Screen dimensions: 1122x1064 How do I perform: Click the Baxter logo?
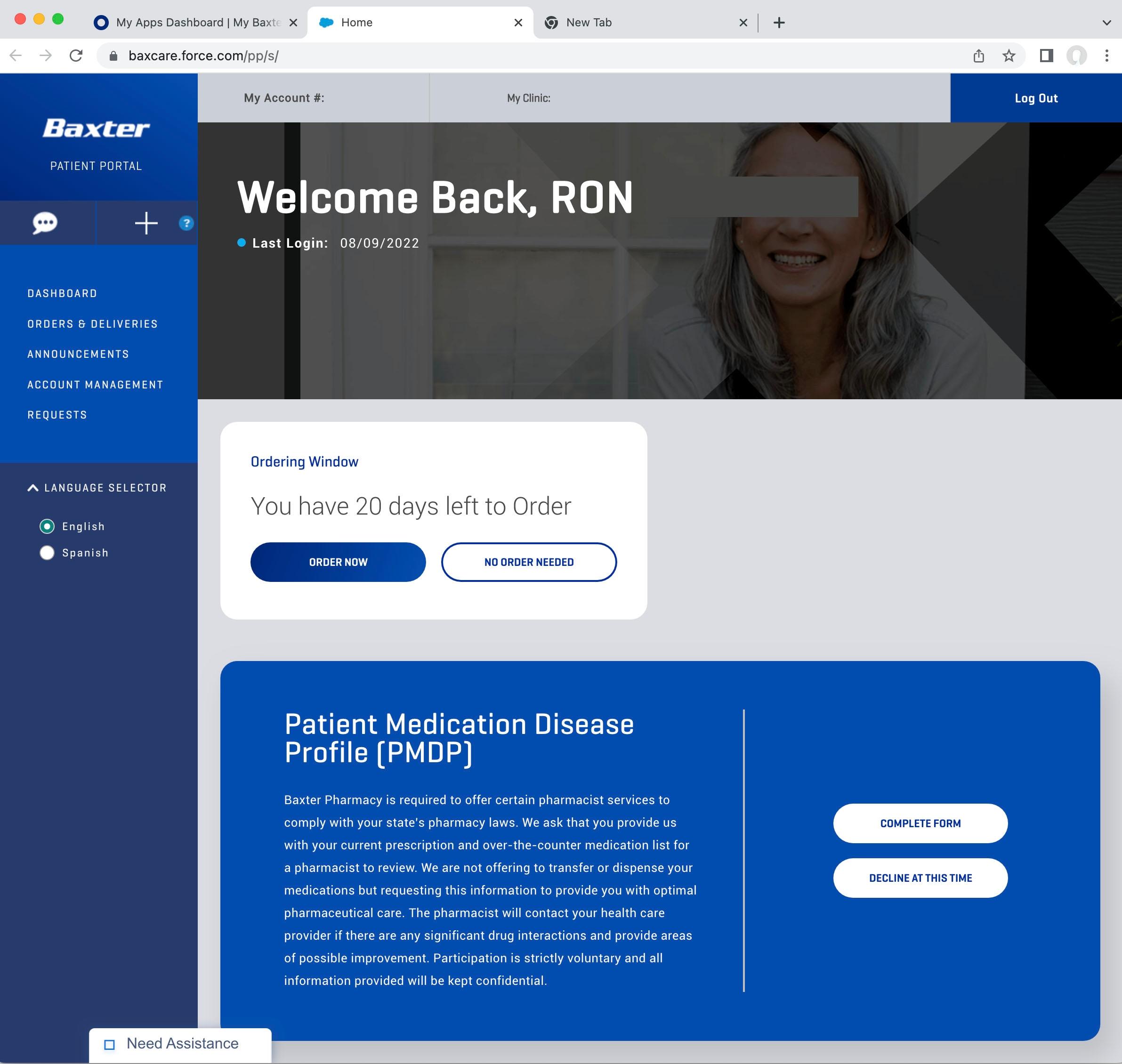(96, 129)
